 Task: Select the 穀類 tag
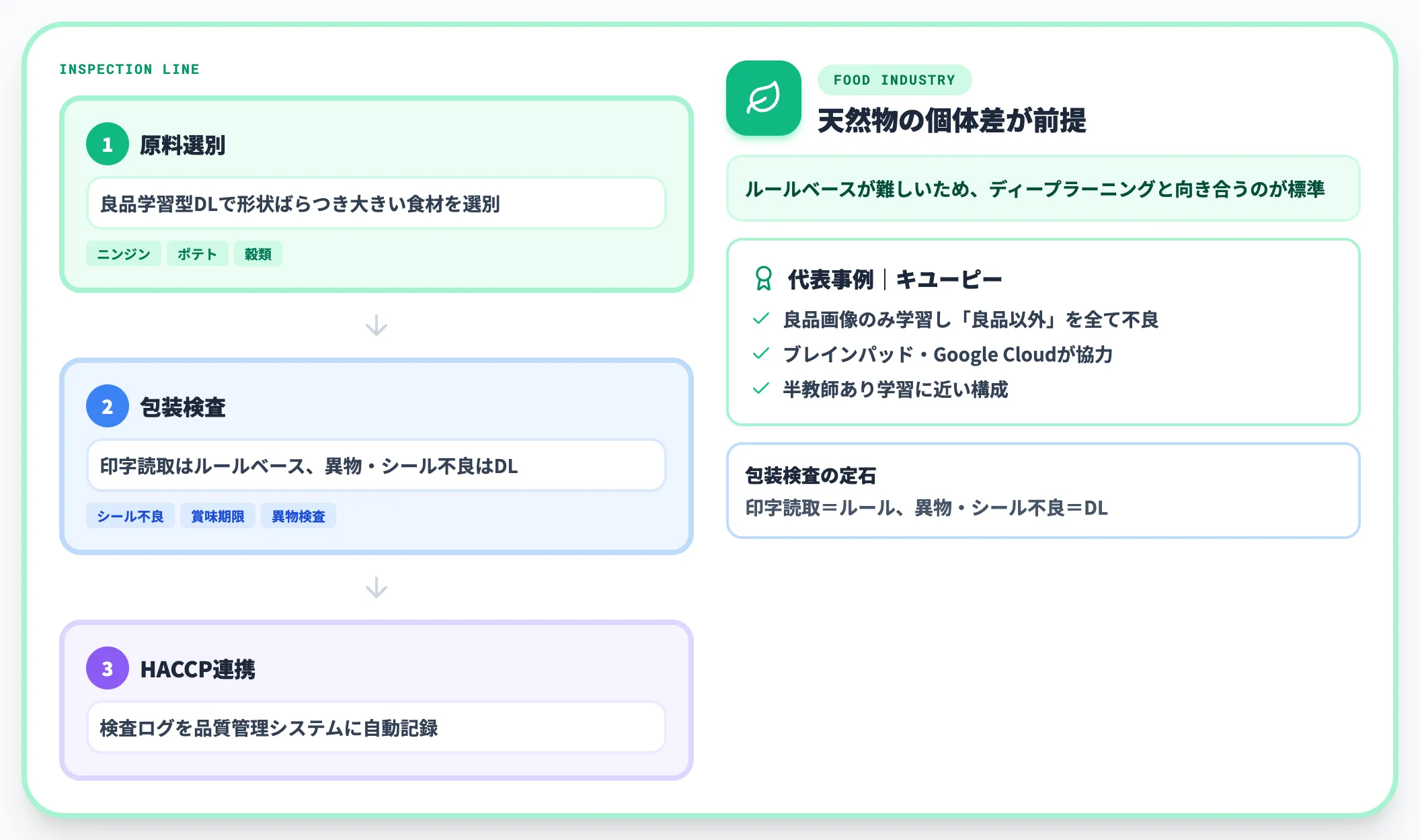click(x=258, y=254)
